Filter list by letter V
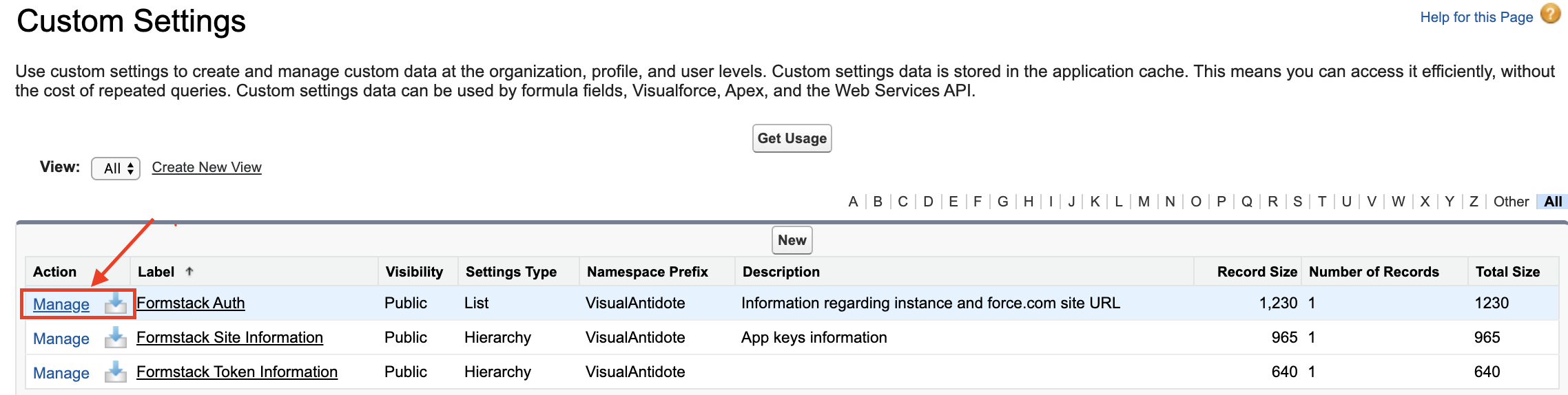 [x=1372, y=202]
